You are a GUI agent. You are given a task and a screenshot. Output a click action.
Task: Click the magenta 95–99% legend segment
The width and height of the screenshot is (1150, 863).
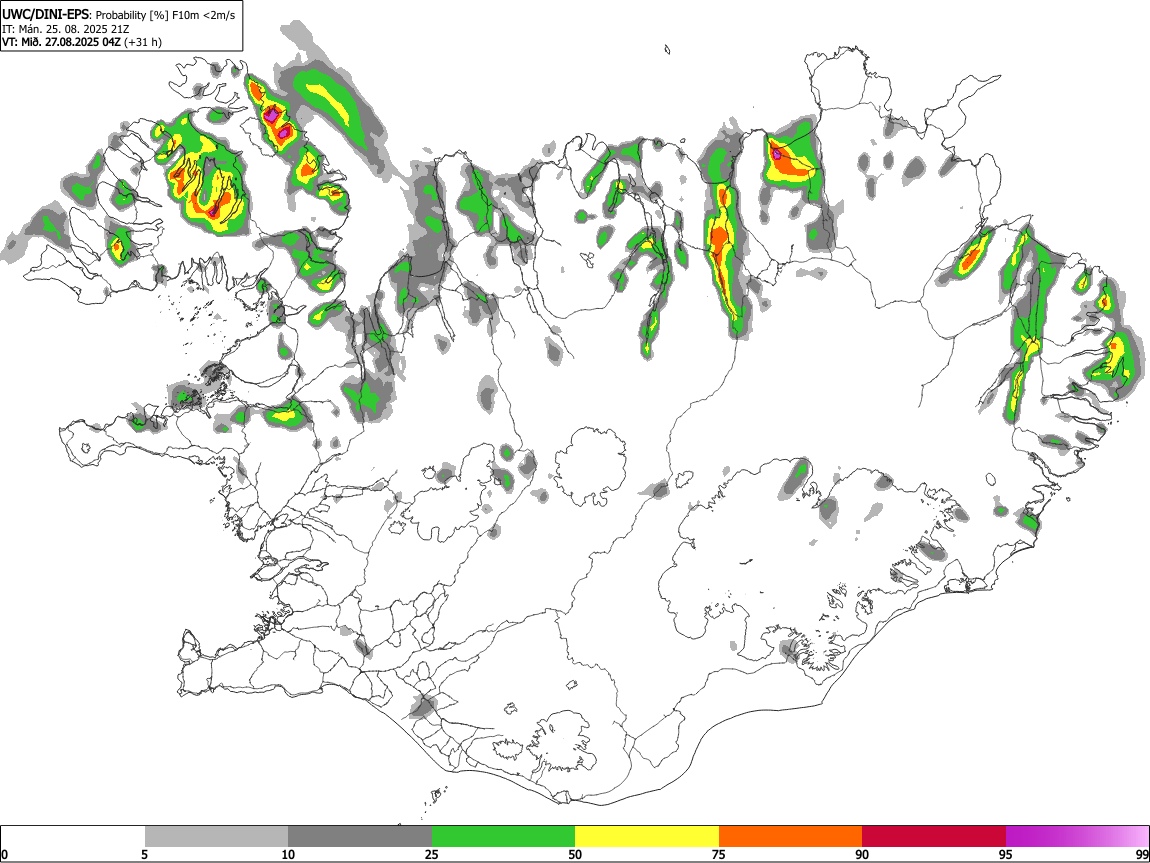click(1077, 837)
